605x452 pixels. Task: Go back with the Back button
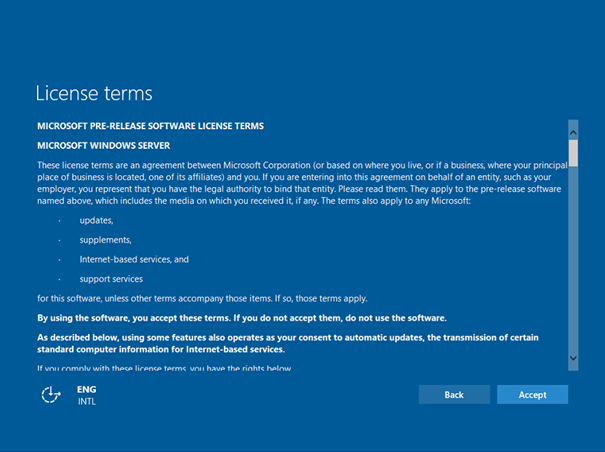point(453,395)
